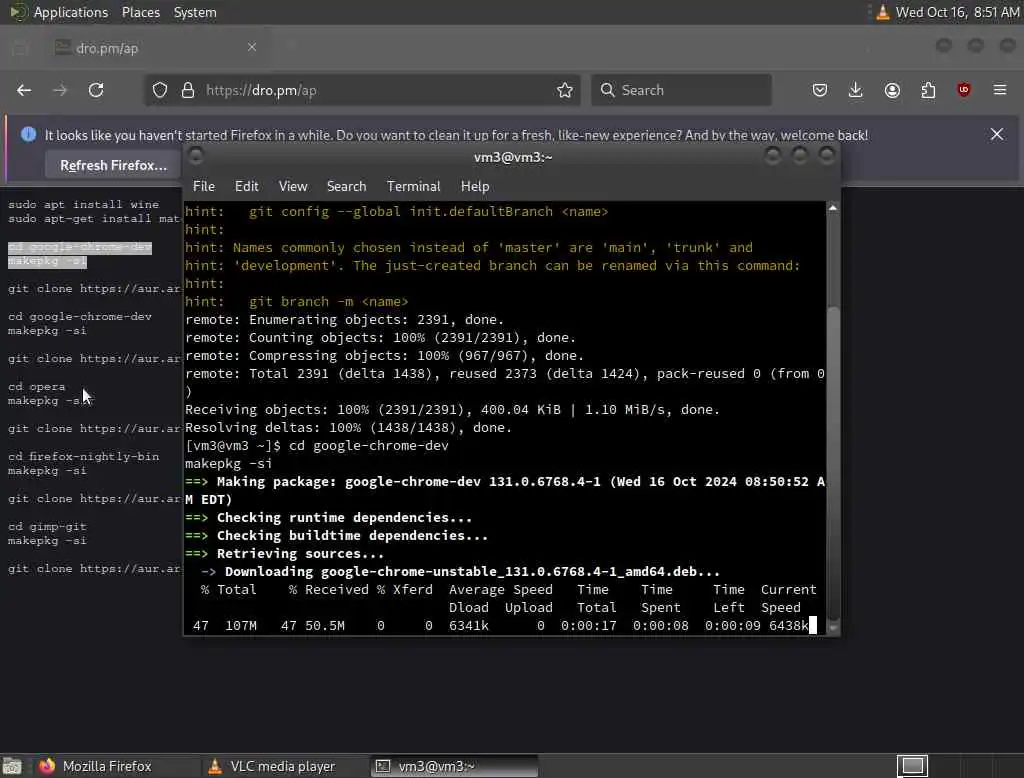The height and width of the screenshot is (778, 1024).
Task: Click the 'cd opera' line on page
Action: pos(37,387)
